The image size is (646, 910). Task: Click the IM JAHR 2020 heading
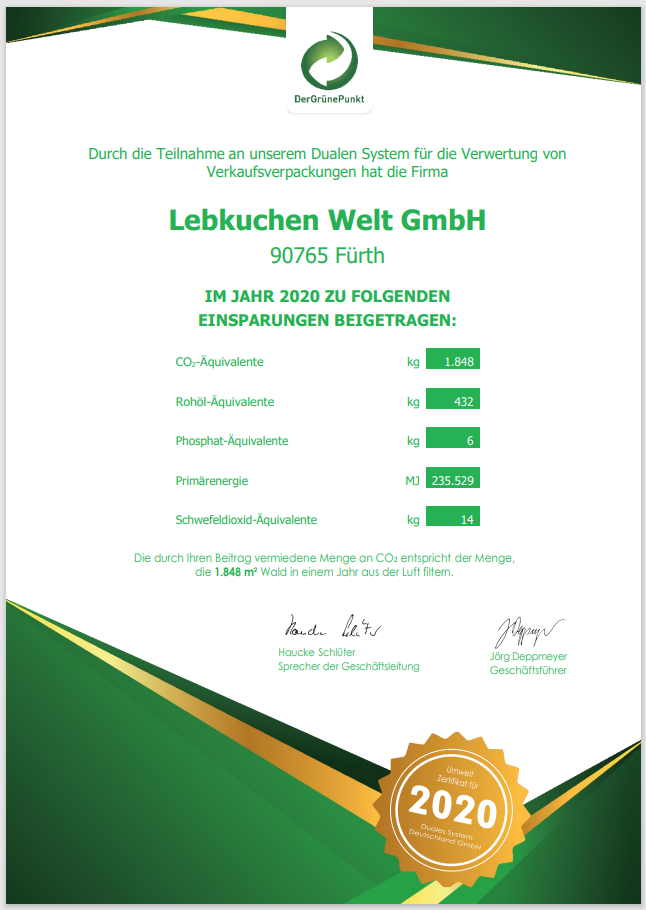point(327,297)
